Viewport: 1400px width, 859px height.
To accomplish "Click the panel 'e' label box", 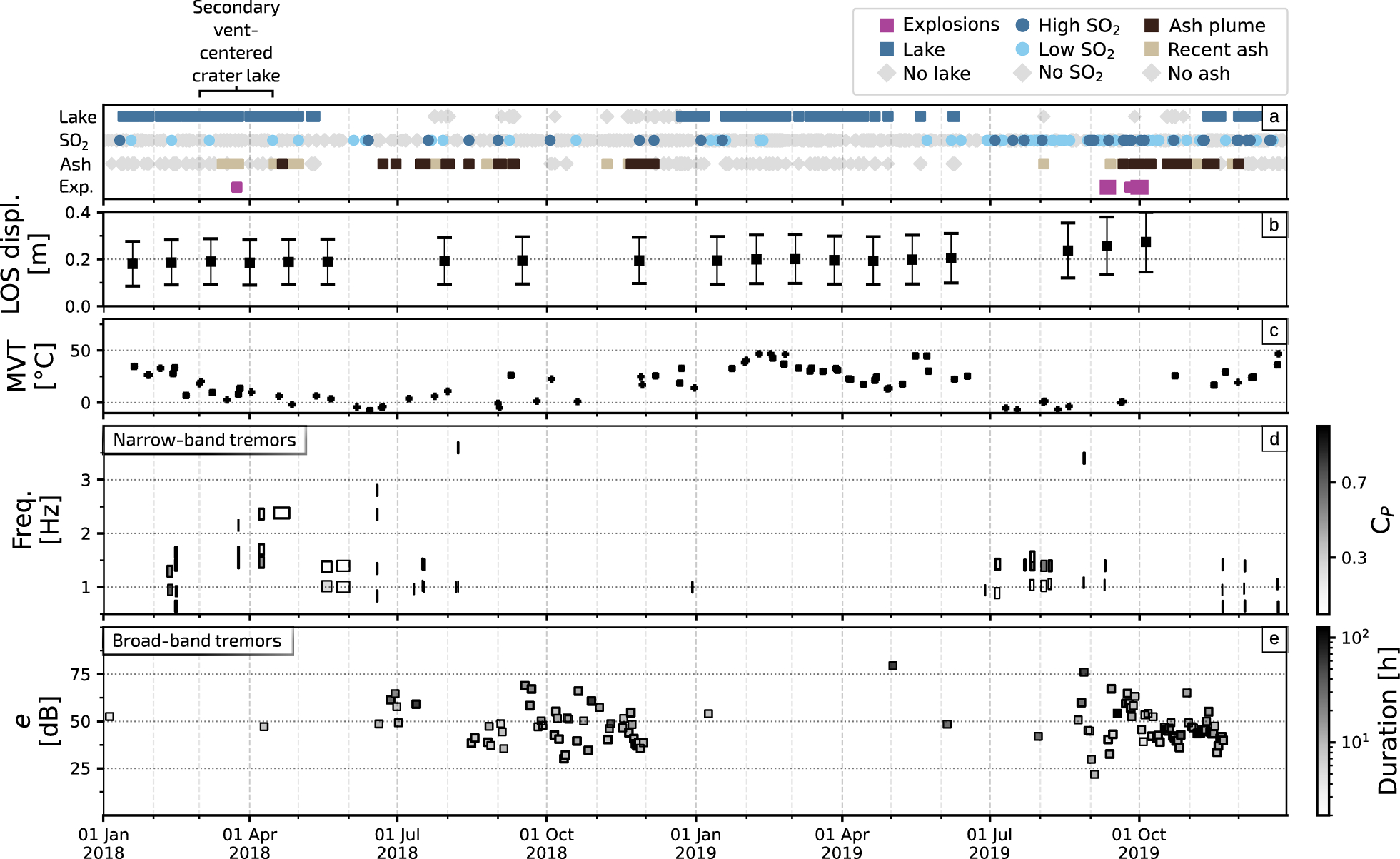I will tap(1274, 639).
